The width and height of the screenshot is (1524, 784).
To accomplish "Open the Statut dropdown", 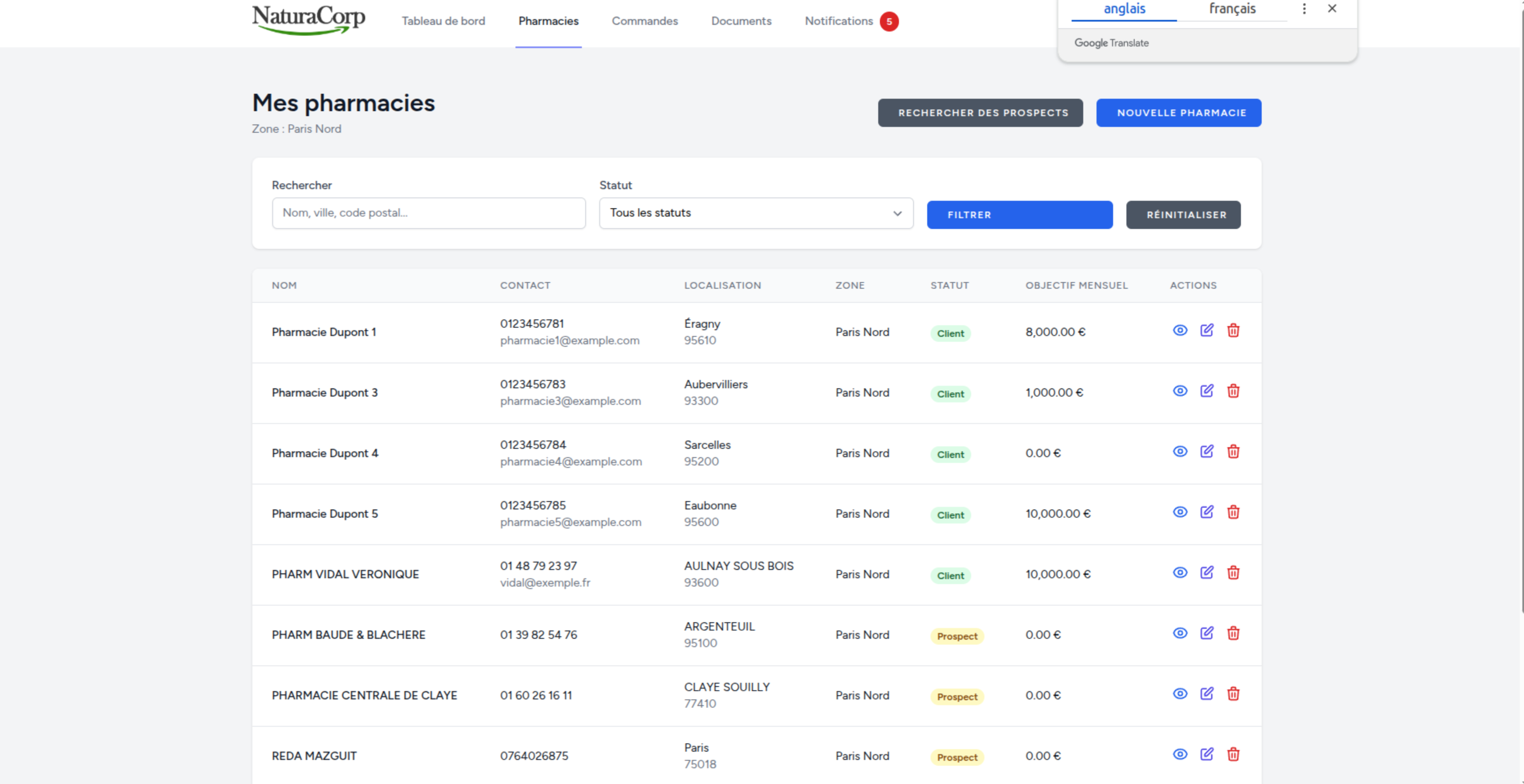I will point(755,213).
